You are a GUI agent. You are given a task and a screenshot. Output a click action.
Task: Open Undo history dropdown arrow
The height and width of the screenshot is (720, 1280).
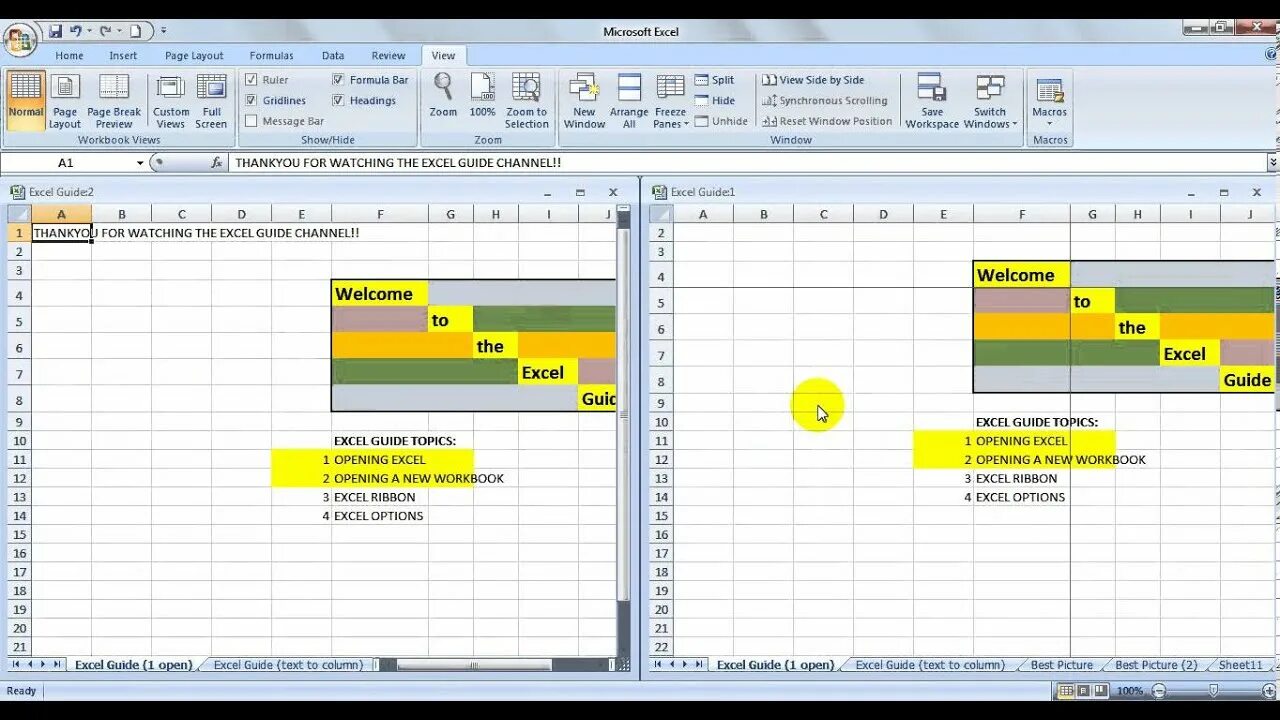tap(89, 32)
